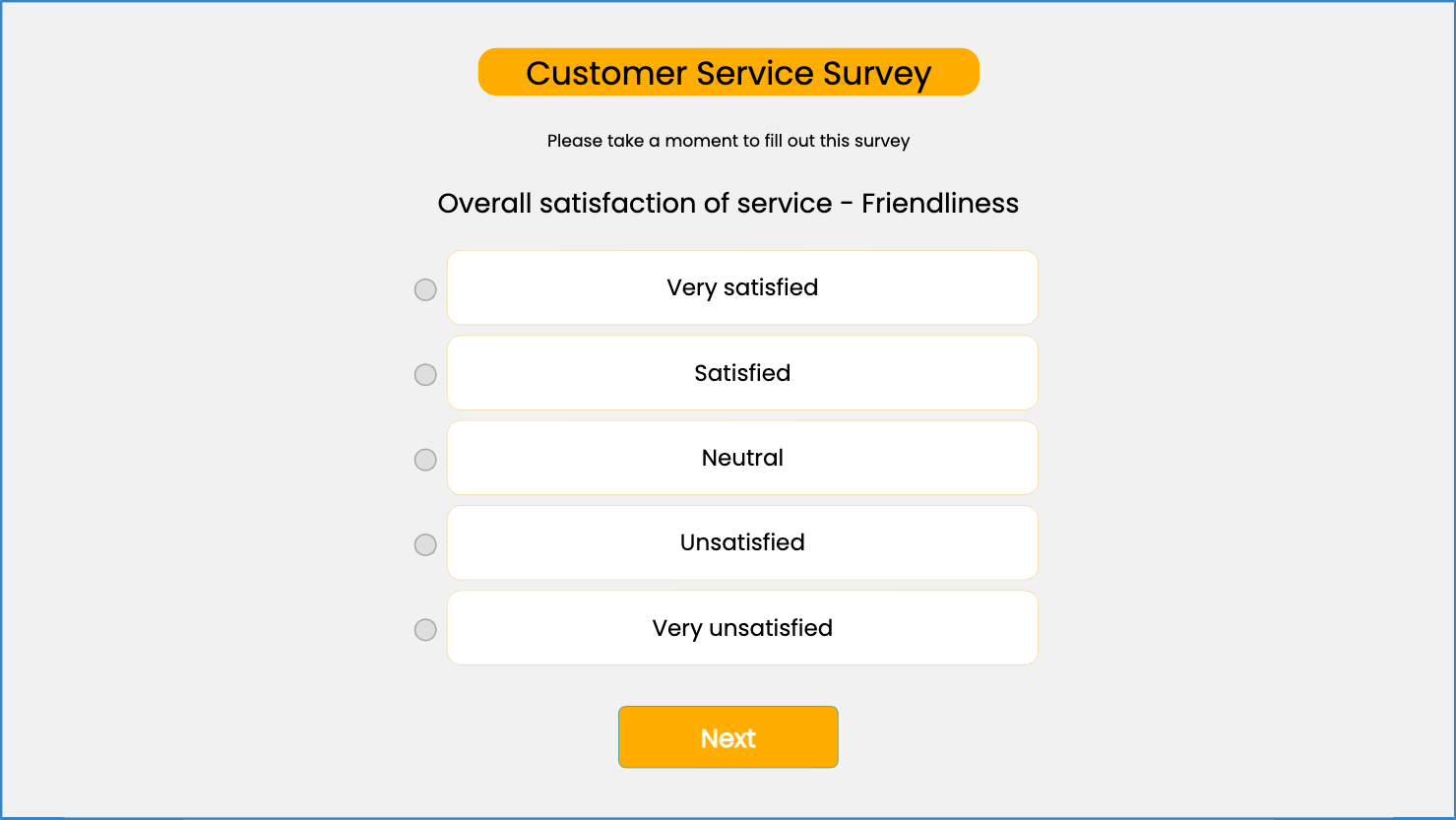This screenshot has height=820, width=1456.
Task: Click the 'Very unsatisfied' label text
Action: [742, 628]
